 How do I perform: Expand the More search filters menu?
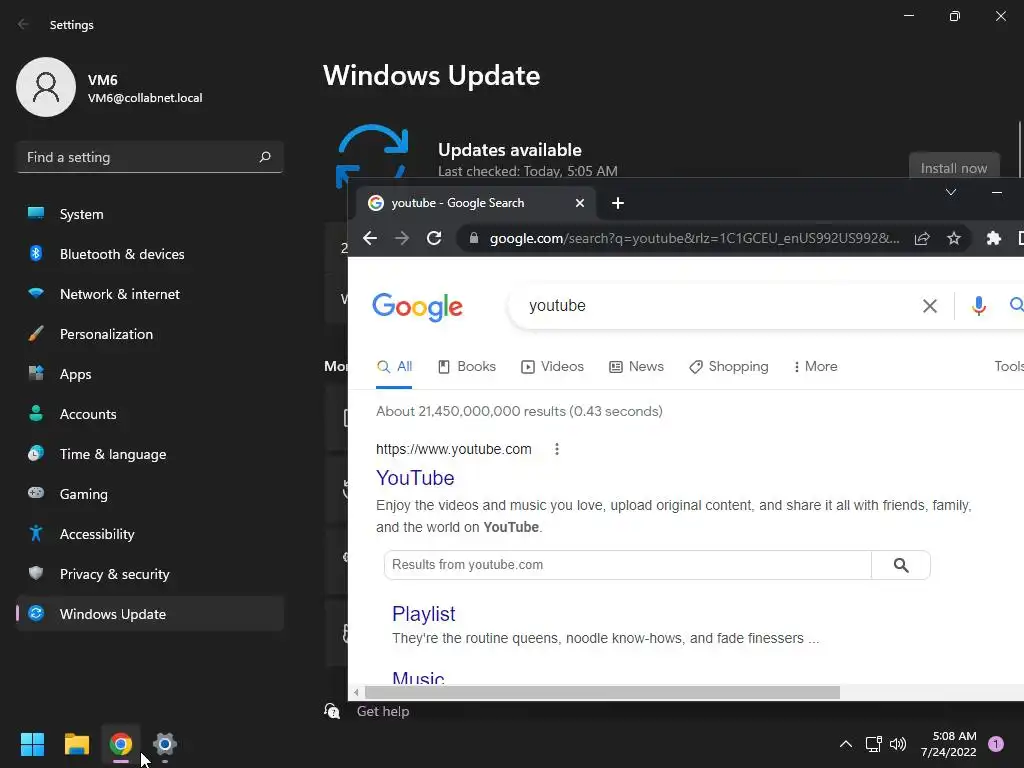(x=816, y=367)
